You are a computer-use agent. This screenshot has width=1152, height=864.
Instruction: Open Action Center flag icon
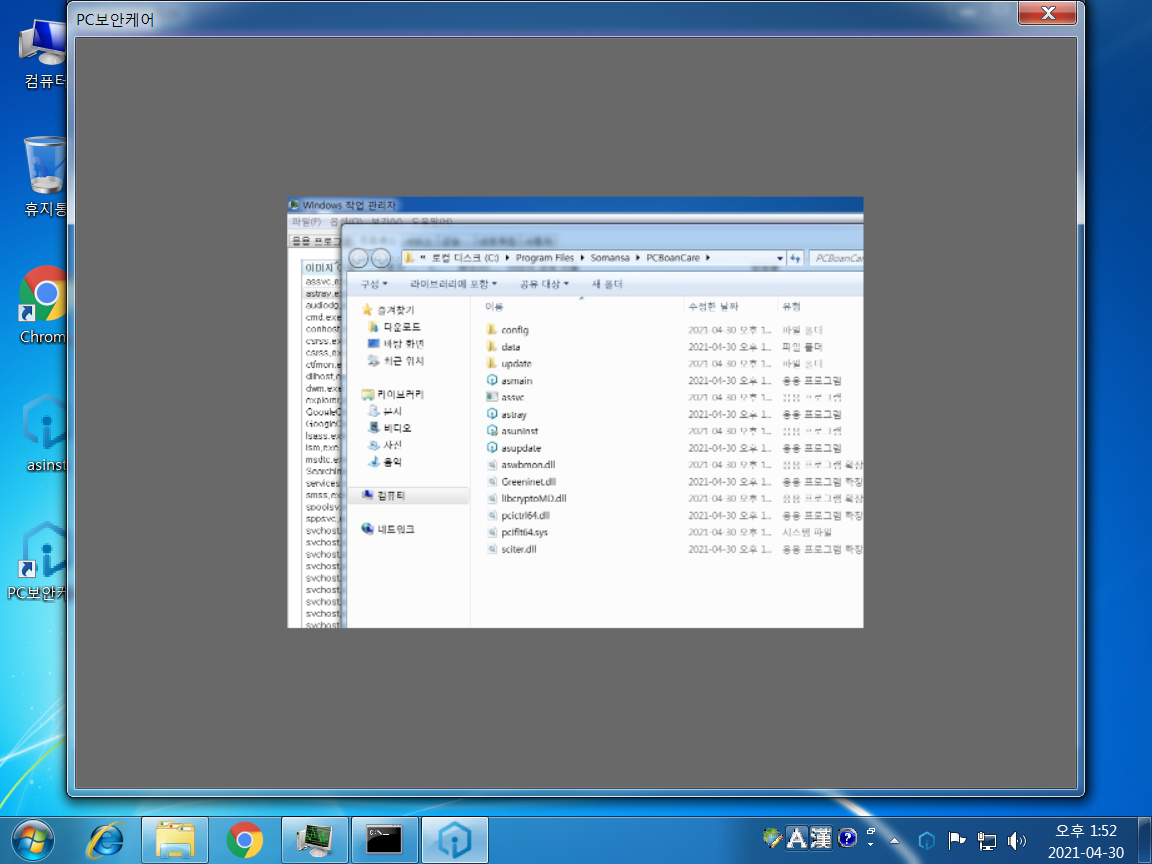pyautogui.click(x=957, y=840)
